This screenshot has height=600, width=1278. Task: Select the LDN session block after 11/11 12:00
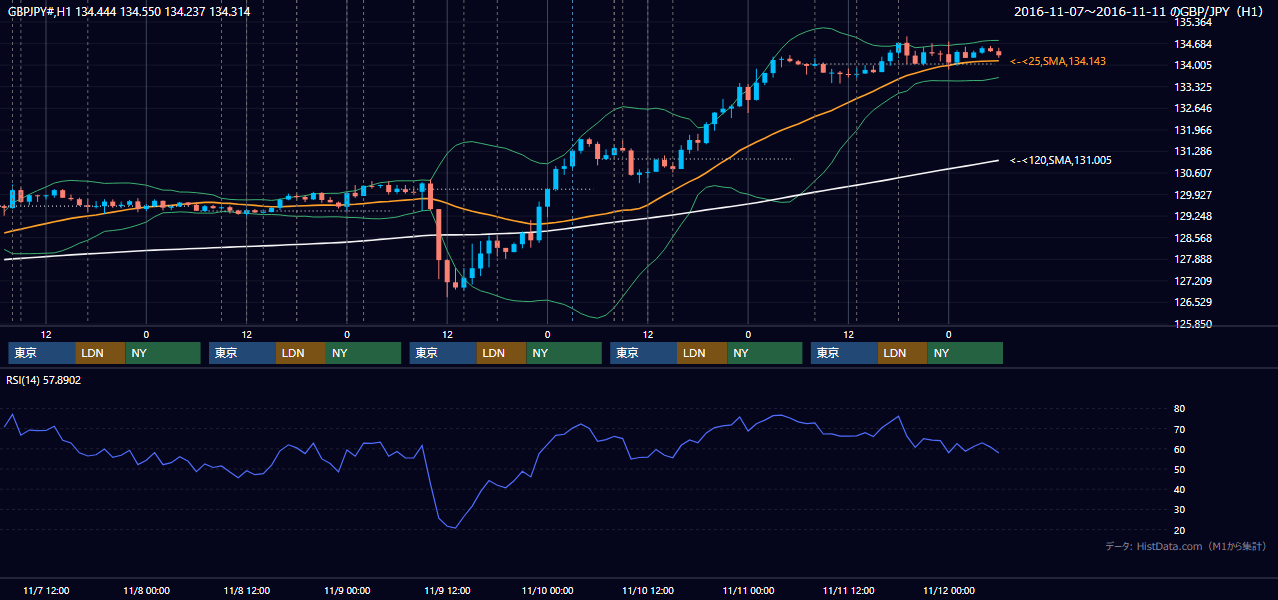tap(902, 353)
